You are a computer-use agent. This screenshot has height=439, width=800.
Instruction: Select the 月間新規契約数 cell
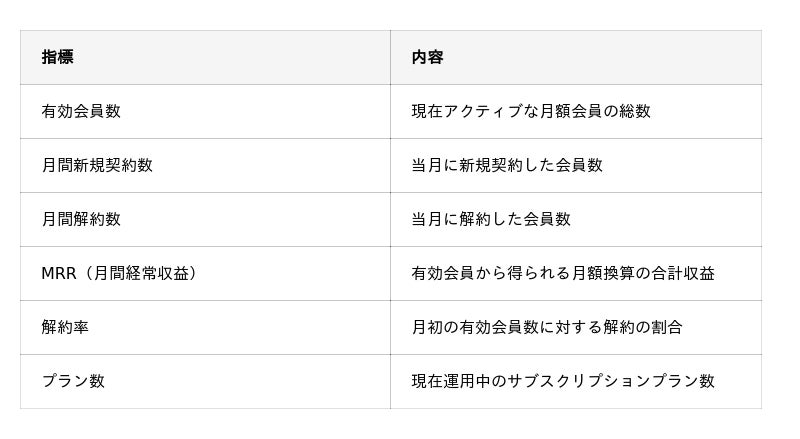97,165
